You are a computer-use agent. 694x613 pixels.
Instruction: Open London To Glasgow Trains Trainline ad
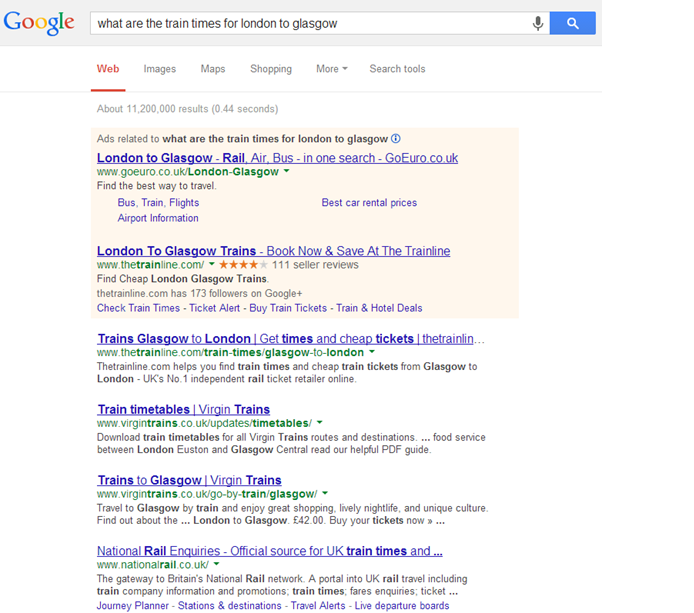[x=274, y=251]
